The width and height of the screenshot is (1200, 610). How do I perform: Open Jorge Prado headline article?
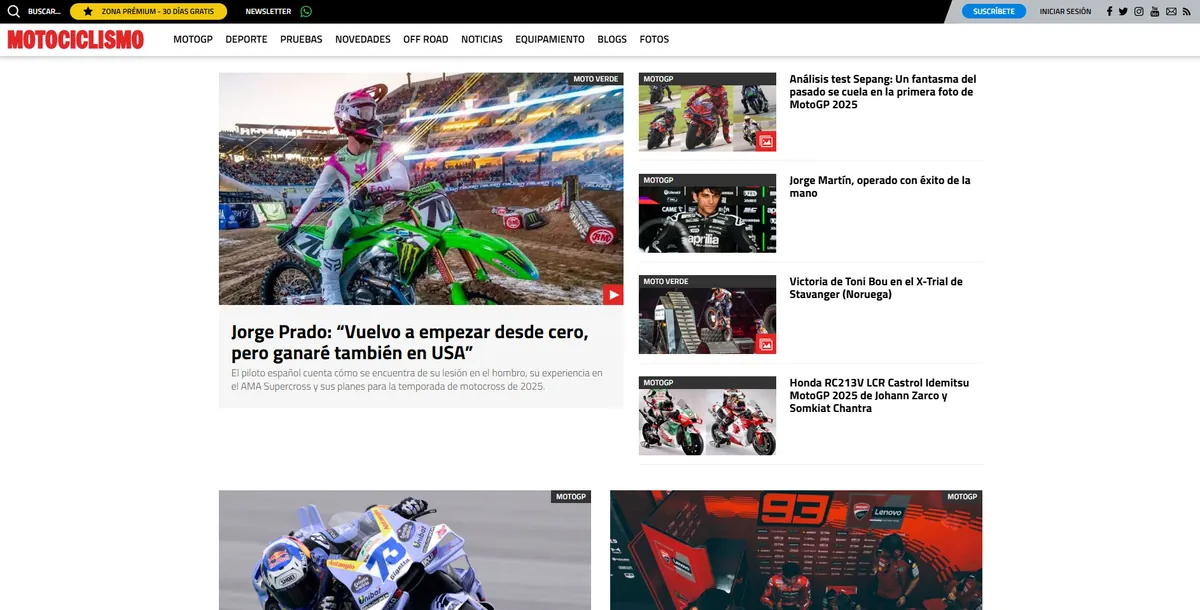pos(409,342)
